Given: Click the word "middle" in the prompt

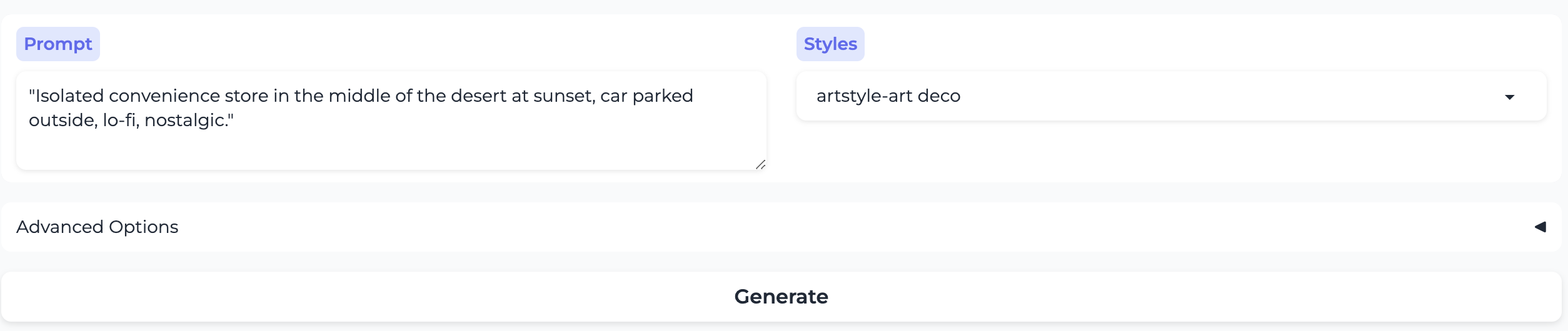Looking at the screenshot, I should click(359, 96).
